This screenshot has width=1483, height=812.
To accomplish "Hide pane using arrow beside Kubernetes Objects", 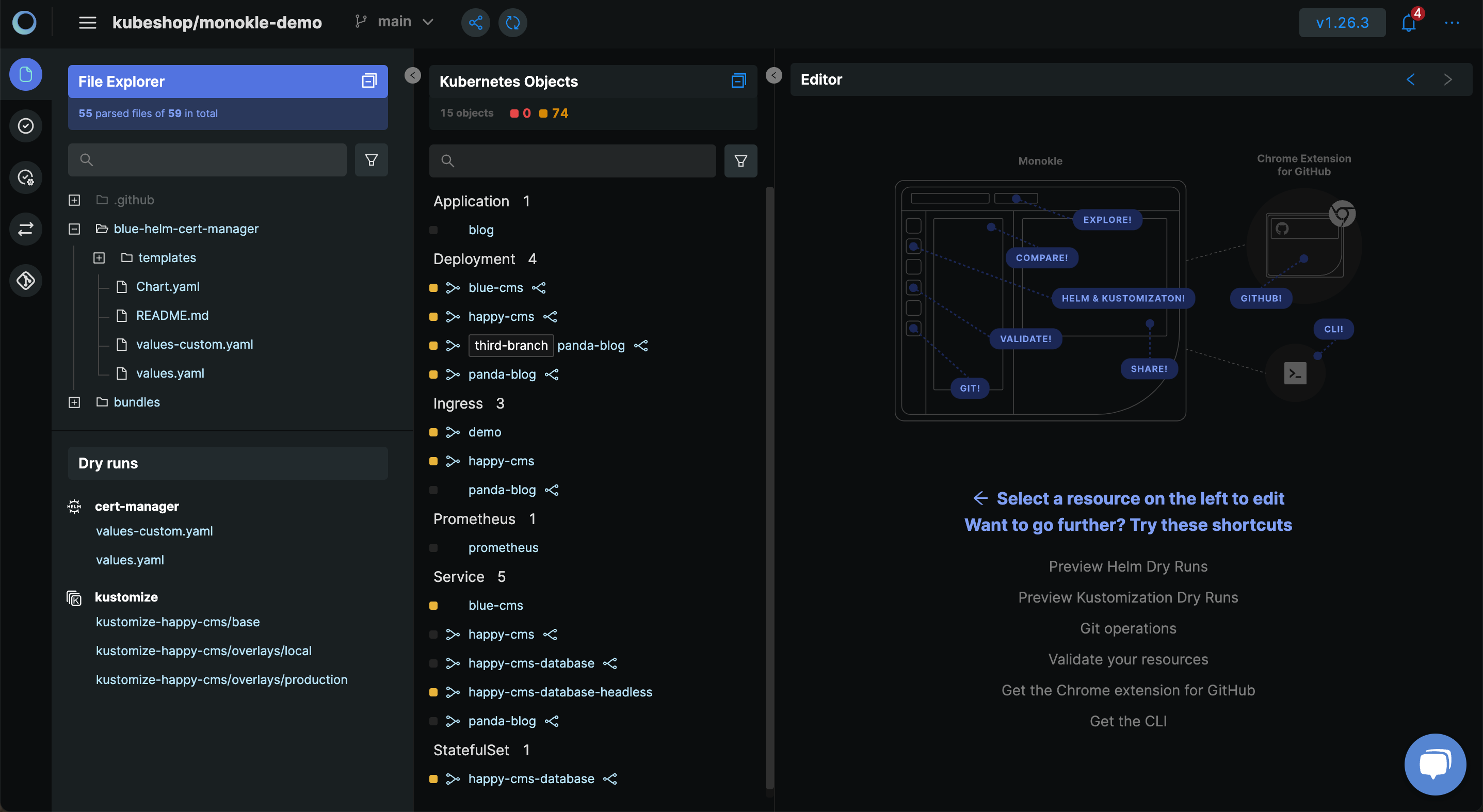I will (773, 75).
